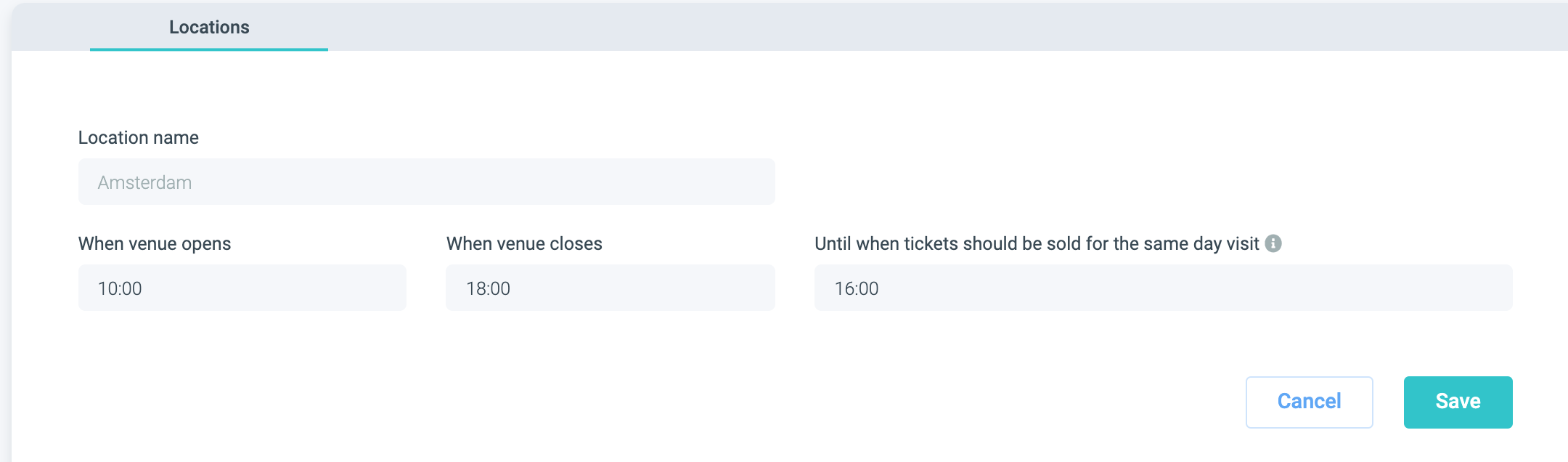The width and height of the screenshot is (1568, 462).
Task: Click the 'When venue opens' label
Action: coord(155,243)
